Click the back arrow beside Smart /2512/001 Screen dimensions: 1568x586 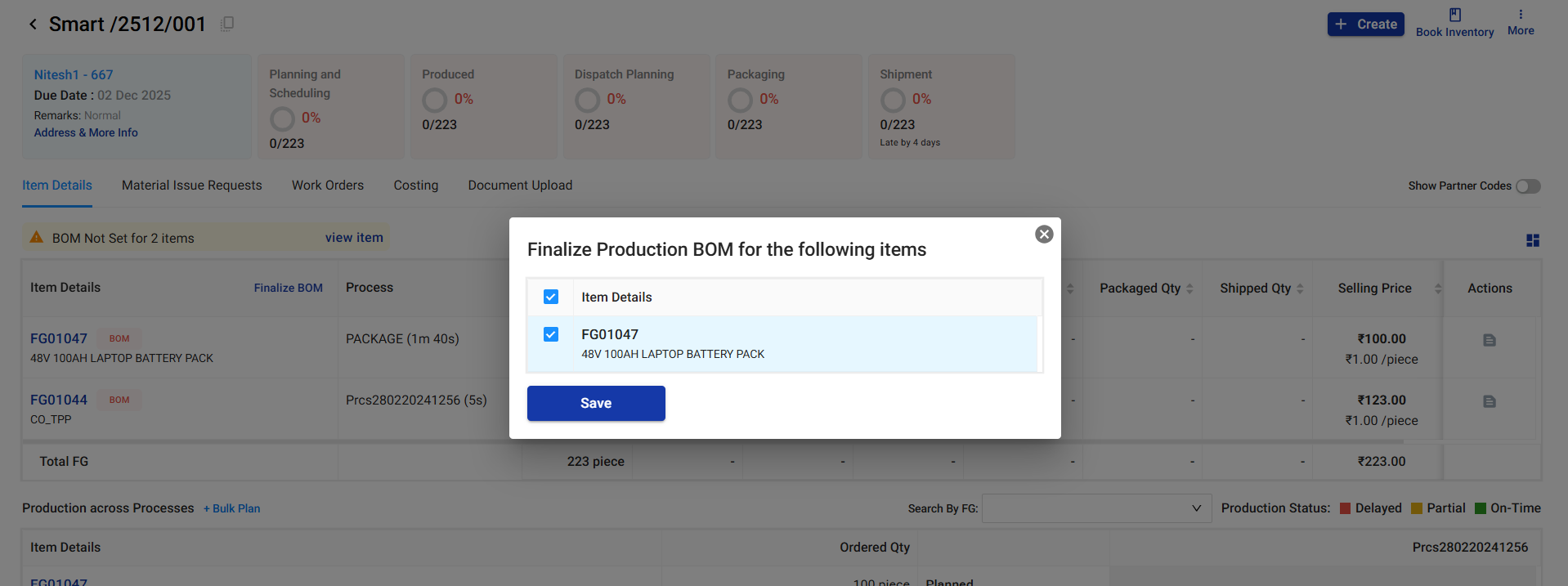click(33, 25)
